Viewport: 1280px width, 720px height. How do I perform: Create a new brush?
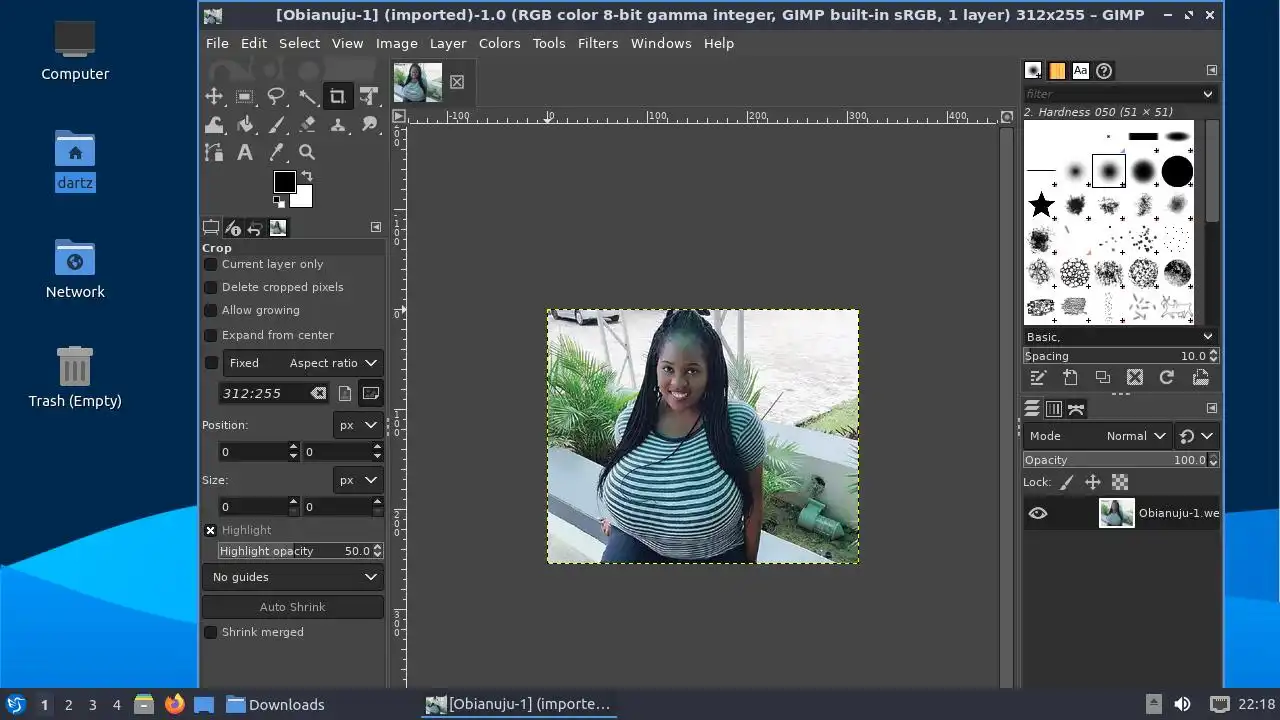[x=1071, y=378]
